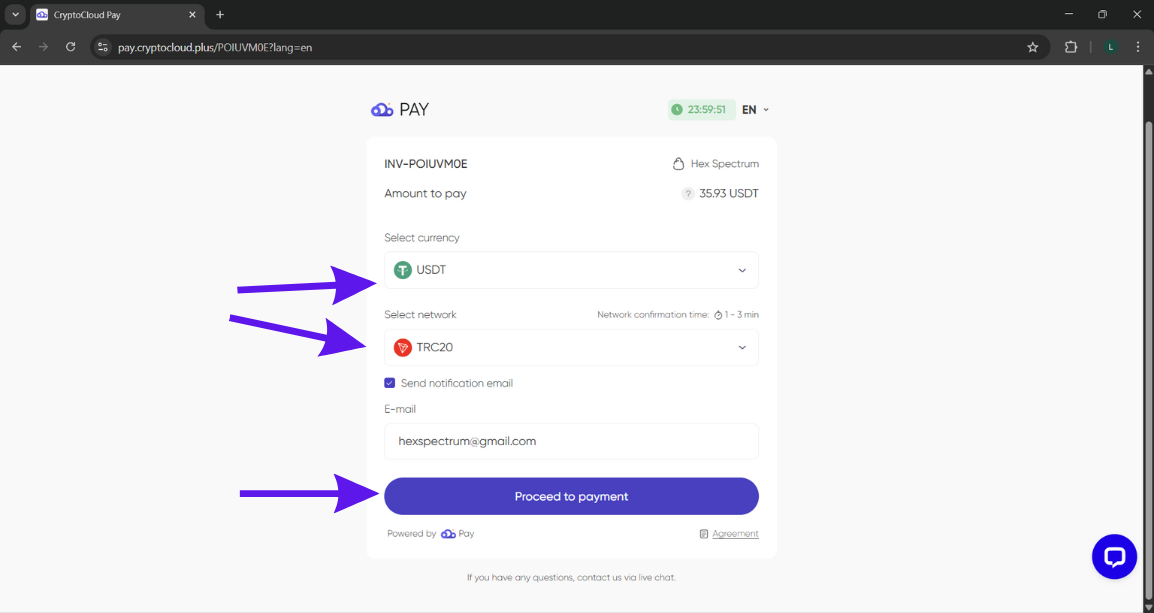Open the Chrome three-dot menu
This screenshot has width=1154, height=613.
1138,47
